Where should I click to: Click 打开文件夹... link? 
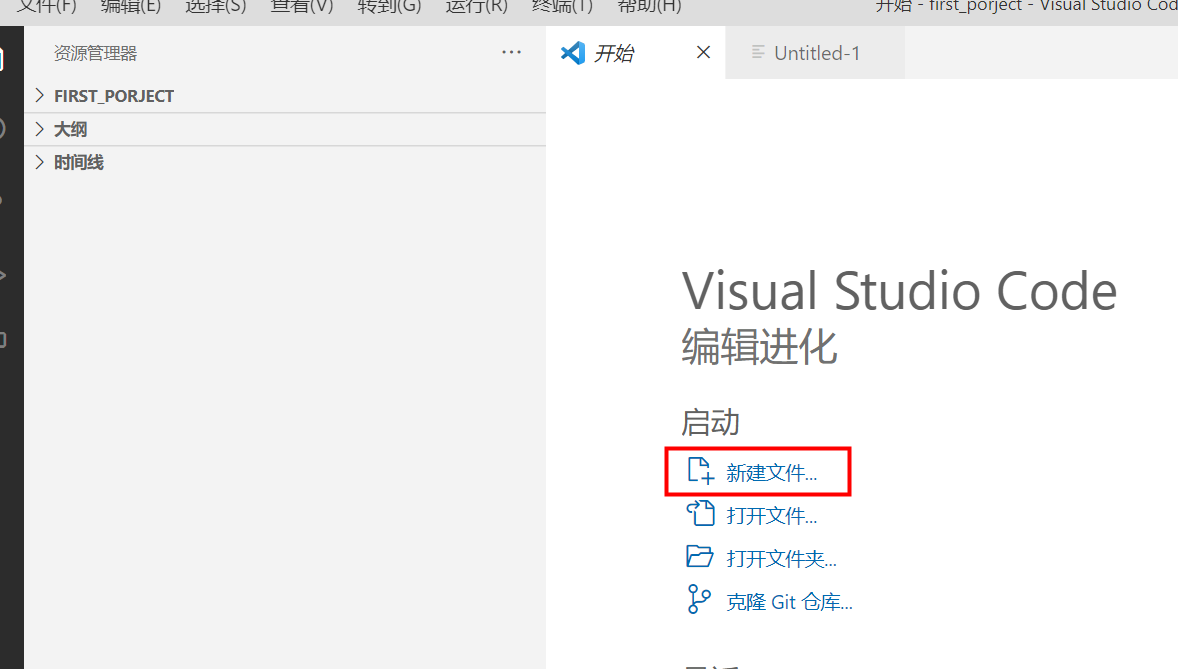[781, 559]
